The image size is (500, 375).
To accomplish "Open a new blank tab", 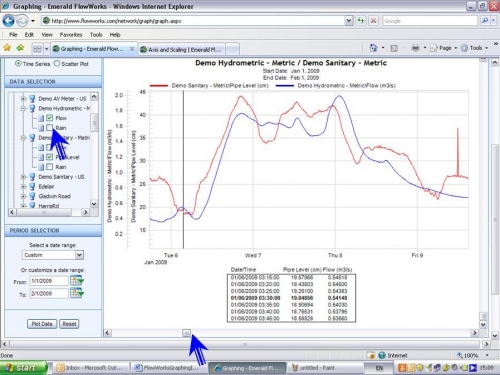I will tap(233, 49).
